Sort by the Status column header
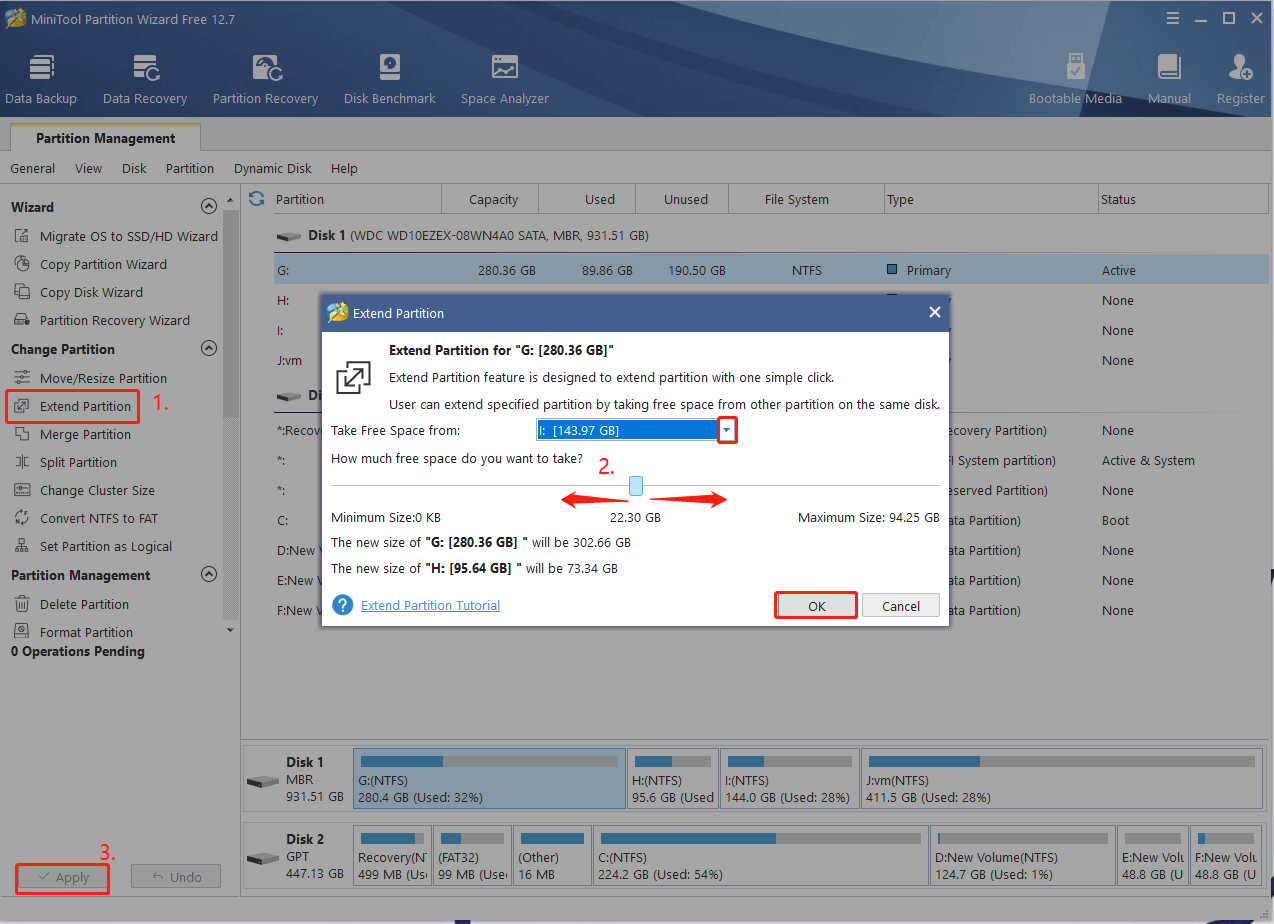The height and width of the screenshot is (924, 1274). pos(1184,199)
